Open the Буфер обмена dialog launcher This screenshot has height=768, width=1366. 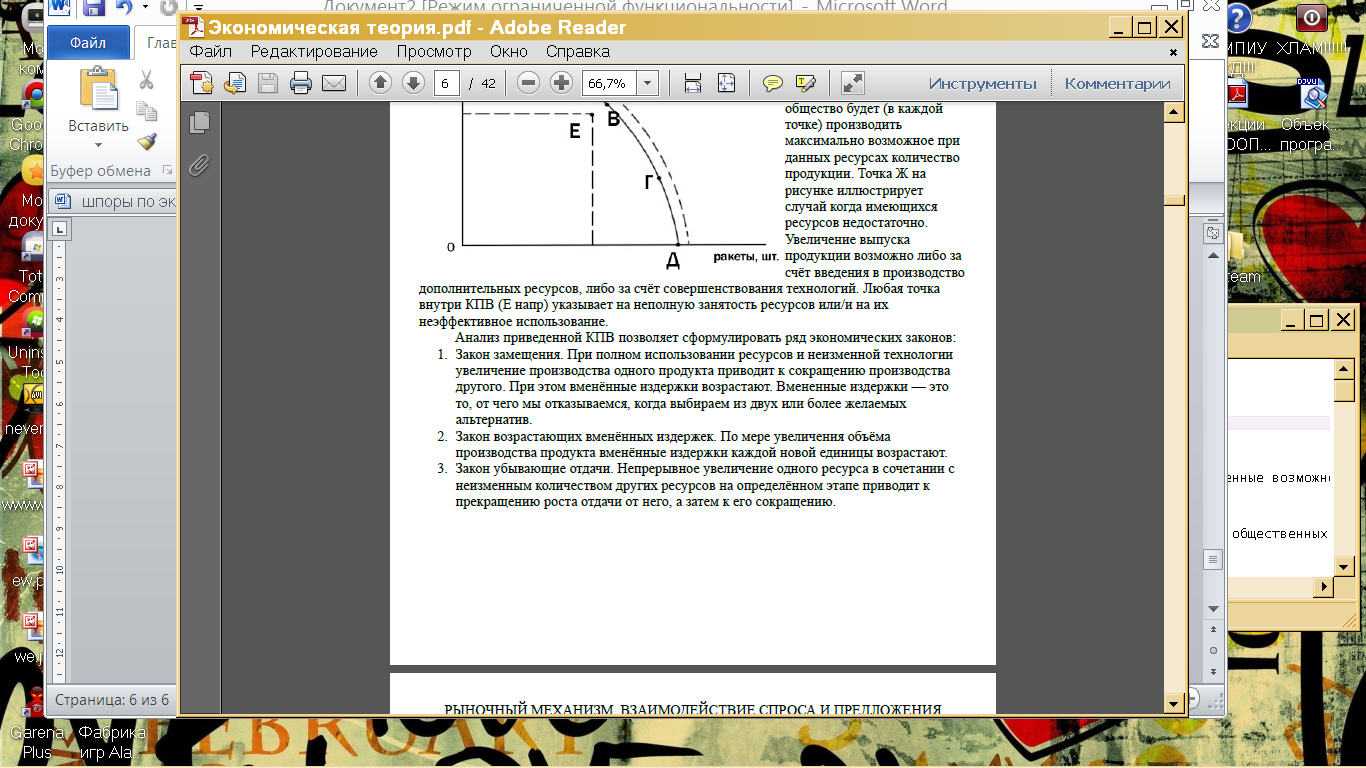(x=166, y=171)
